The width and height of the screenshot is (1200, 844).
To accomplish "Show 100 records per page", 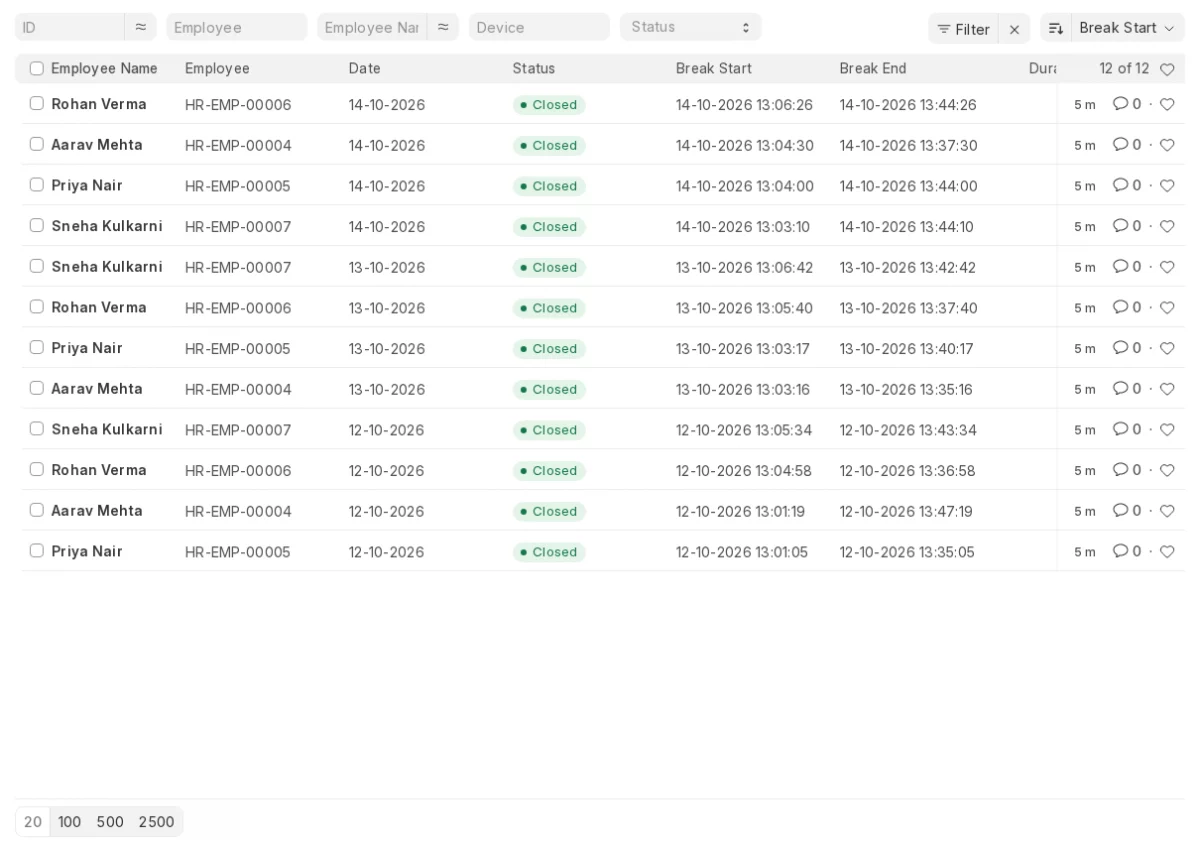I will pyautogui.click(x=69, y=822).
